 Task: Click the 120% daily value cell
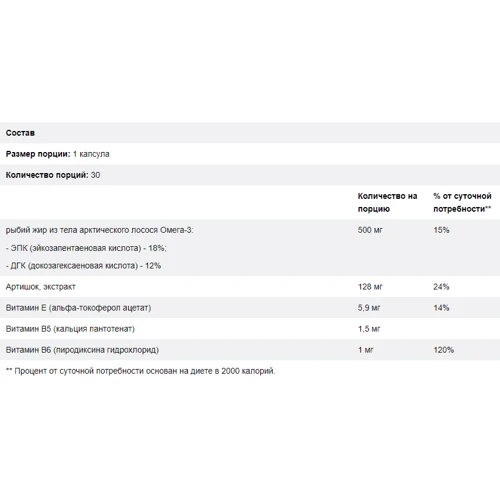click(444, 350)
